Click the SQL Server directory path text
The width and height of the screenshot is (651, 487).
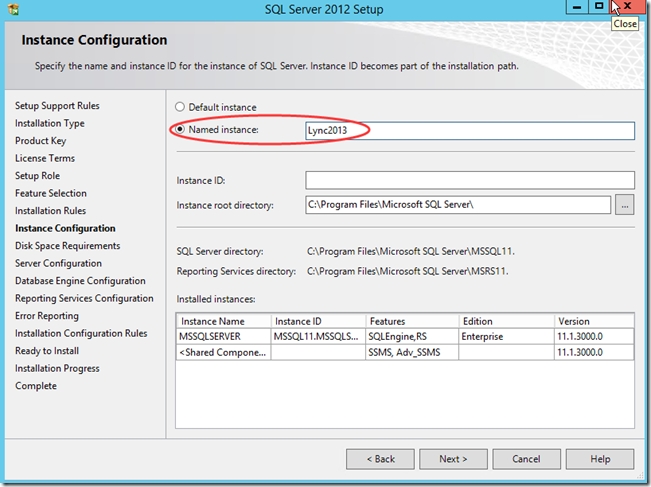coord(411,252)
